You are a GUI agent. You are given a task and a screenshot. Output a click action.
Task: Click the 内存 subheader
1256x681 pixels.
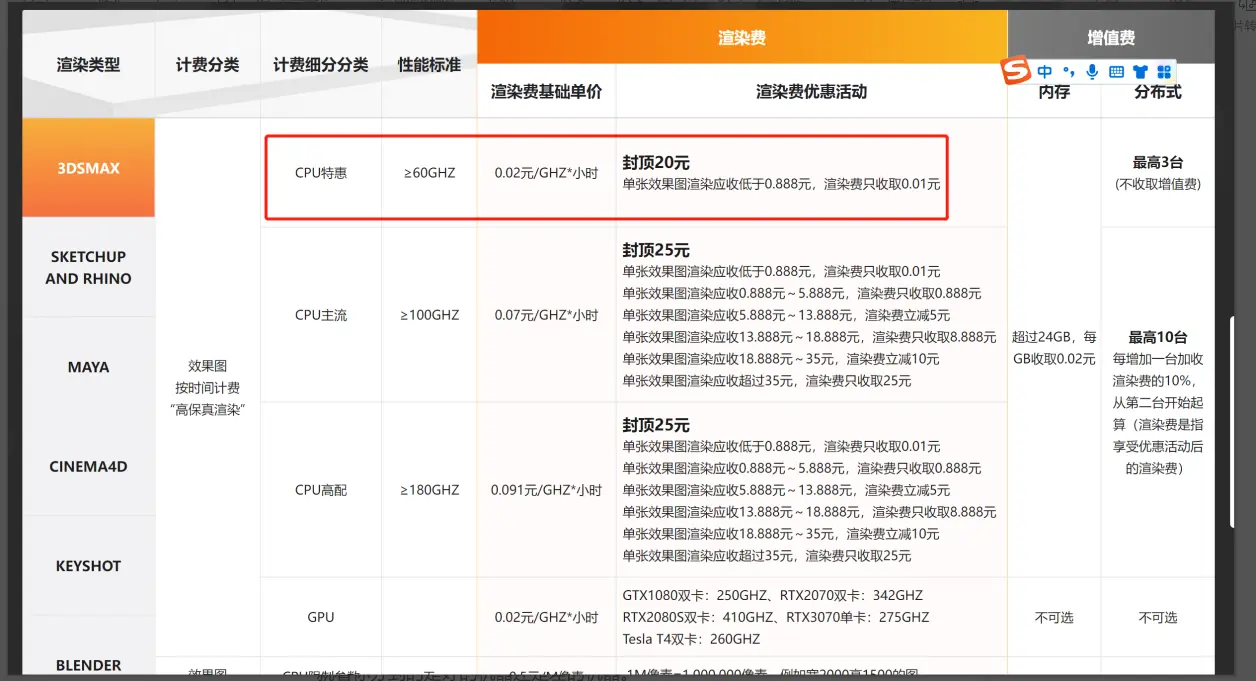[x=1054, y=91]
